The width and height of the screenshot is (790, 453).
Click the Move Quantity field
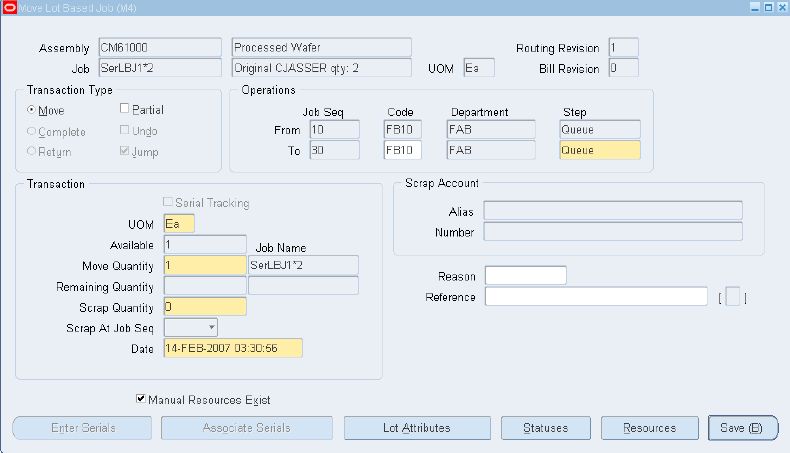(x=205, y=265)
